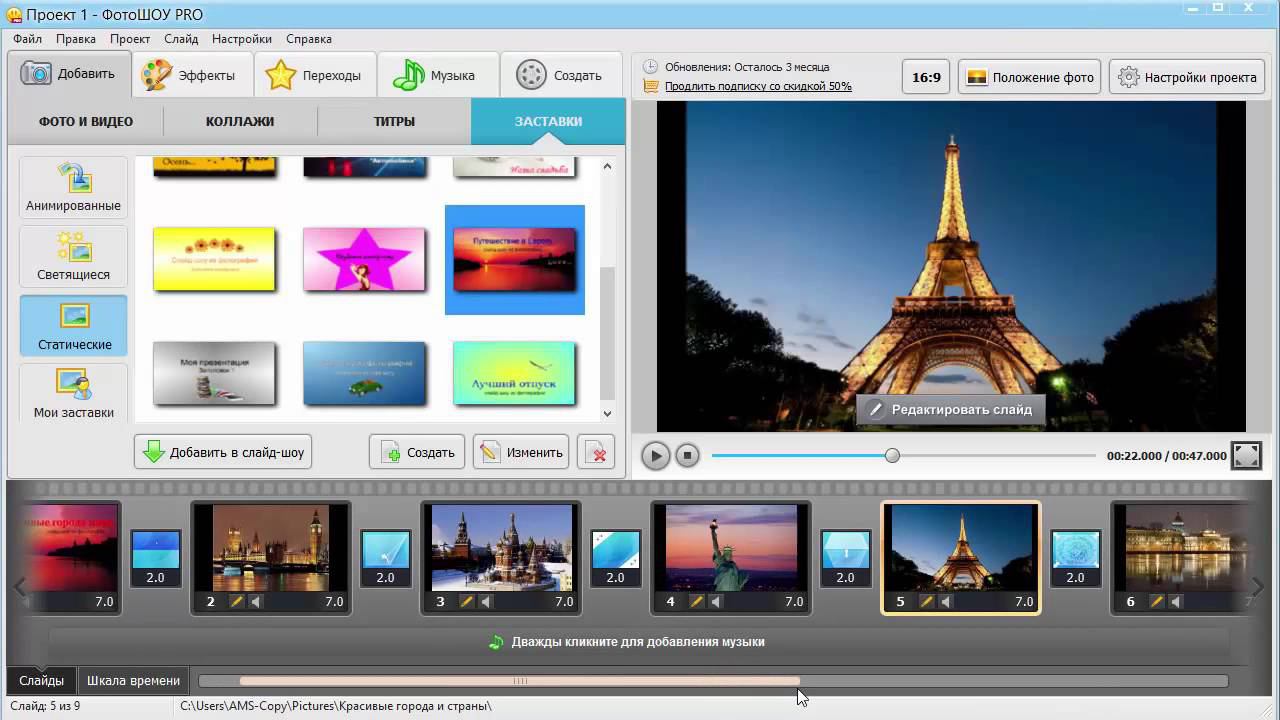Click the sound icon on slide 2
The height and width of the screenshot is (720, 1280).
coord(256,602)
